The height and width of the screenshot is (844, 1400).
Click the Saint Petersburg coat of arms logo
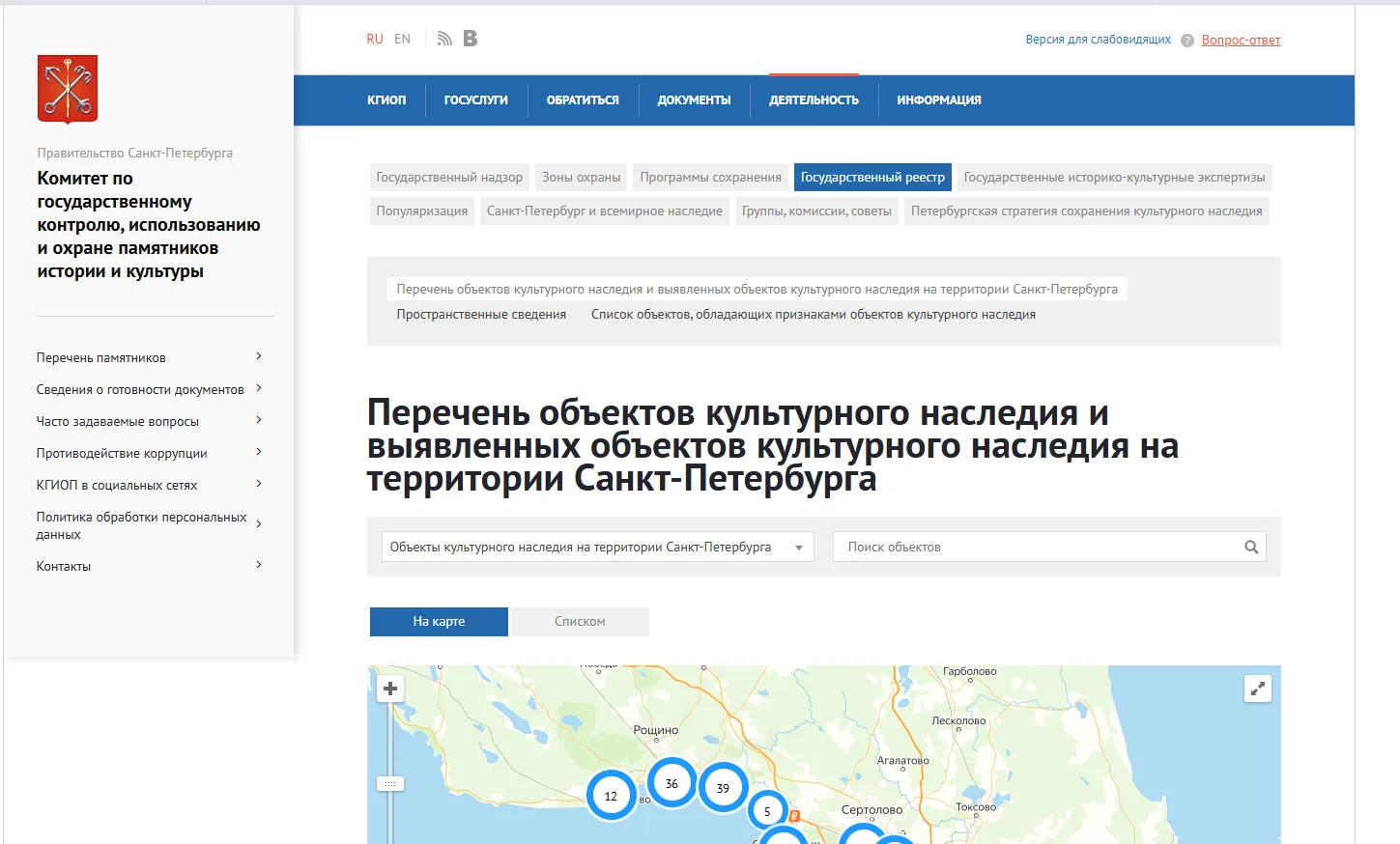tap(68, 89)
